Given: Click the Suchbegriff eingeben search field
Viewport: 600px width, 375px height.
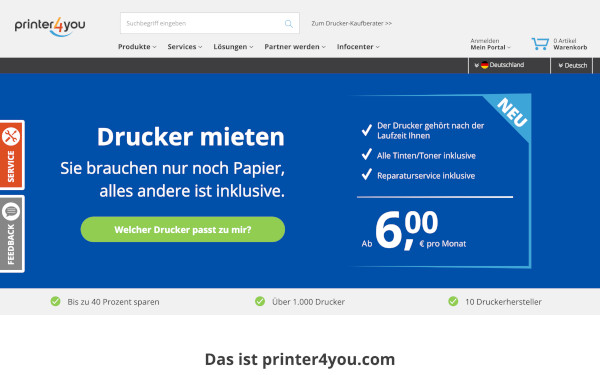Looking at the screenshot, I should click(x=210, y=23).
